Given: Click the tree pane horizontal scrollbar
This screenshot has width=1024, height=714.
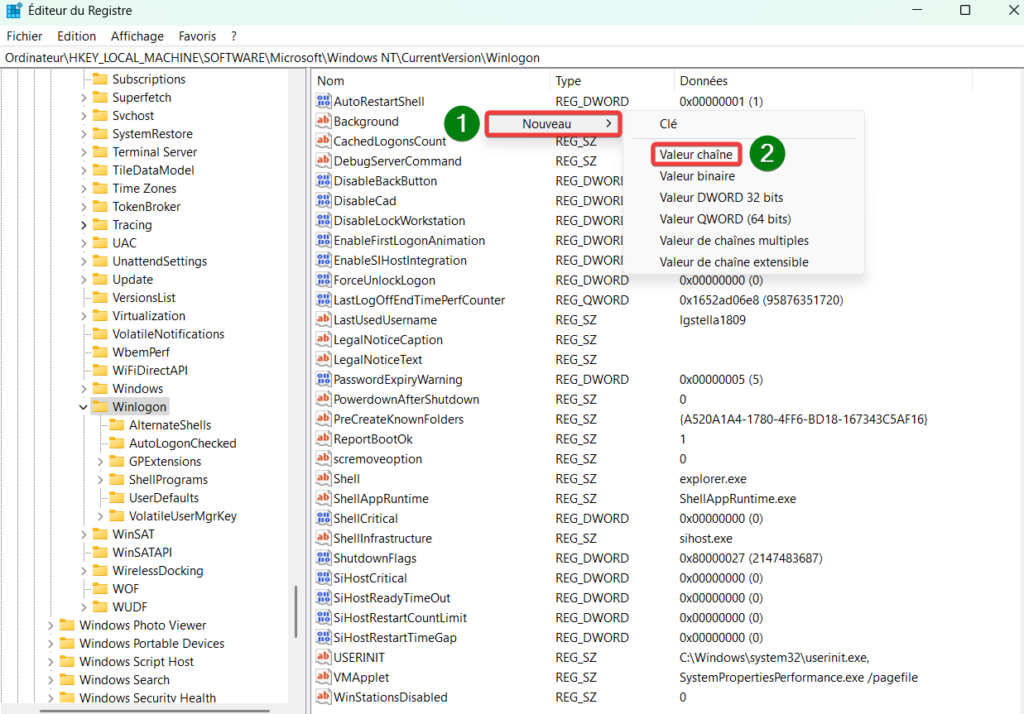Looking at the screenshot, I should tap(155, 711).
